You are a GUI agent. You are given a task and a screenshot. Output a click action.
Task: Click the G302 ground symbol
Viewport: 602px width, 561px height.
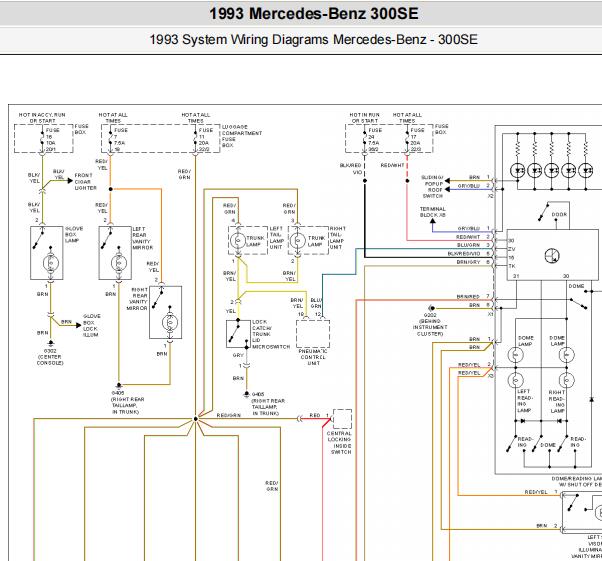pyautogui.click(x=50, y=343)
